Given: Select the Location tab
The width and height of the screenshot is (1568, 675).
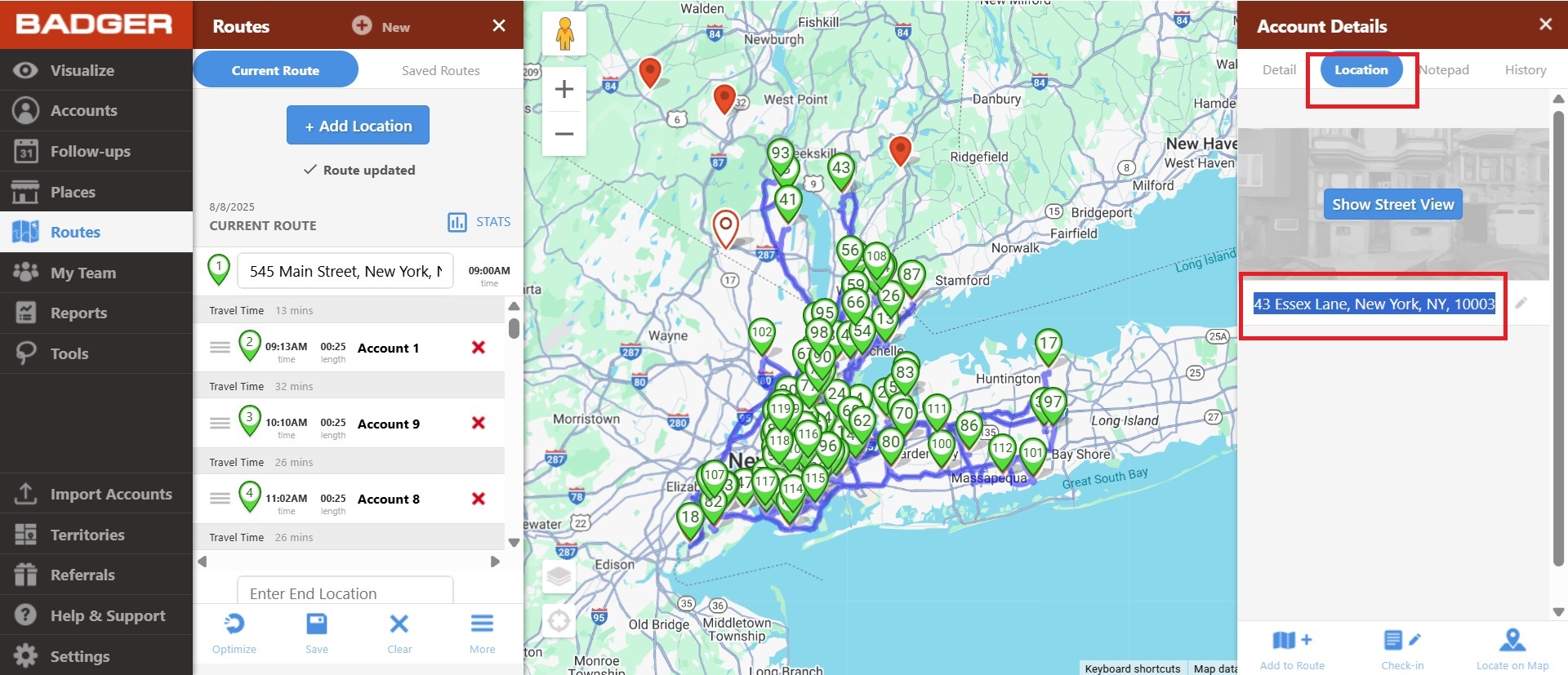Looking at the screenshot, I should pos(1361,70).
